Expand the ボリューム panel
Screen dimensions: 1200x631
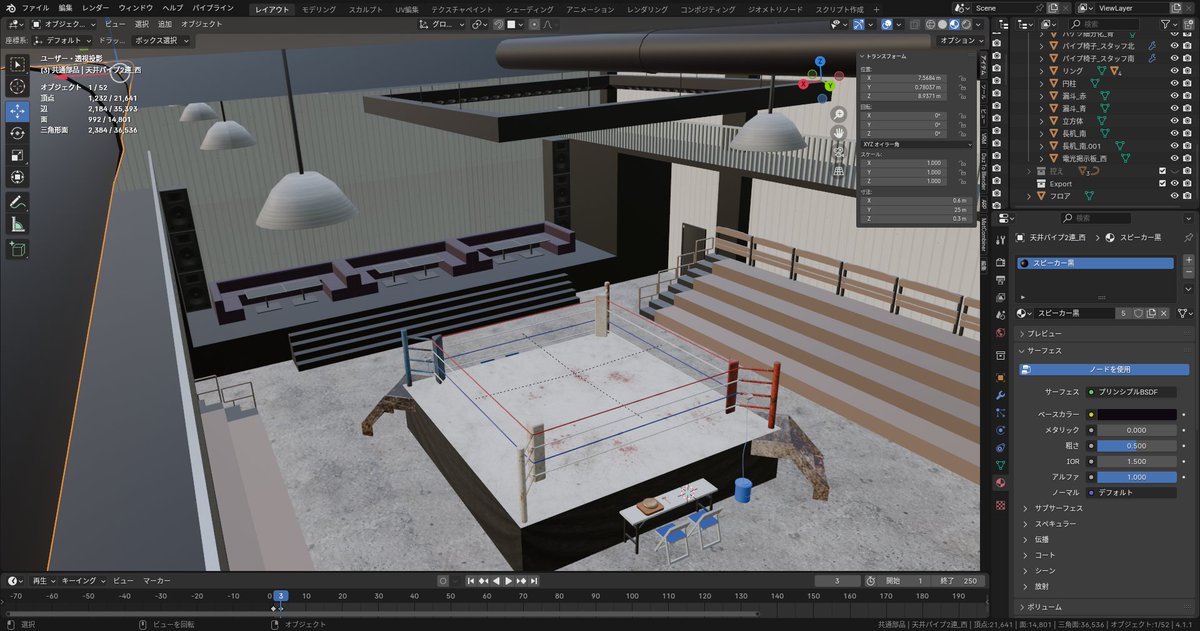1021,607
